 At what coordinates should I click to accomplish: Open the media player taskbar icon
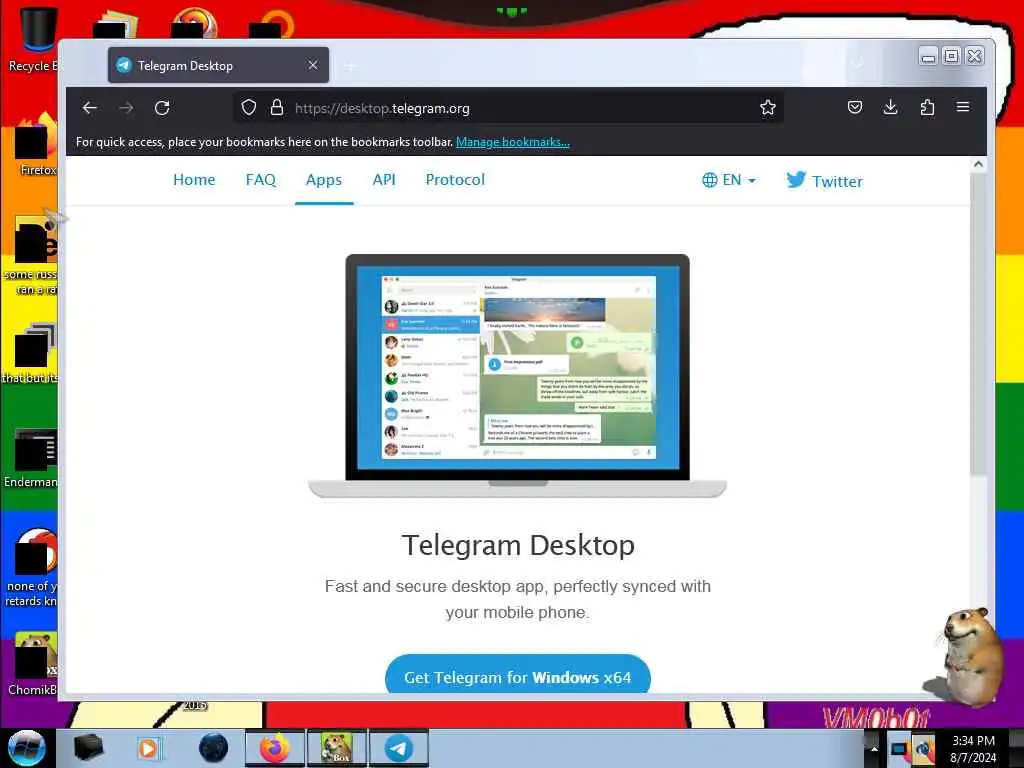(148, 748)
